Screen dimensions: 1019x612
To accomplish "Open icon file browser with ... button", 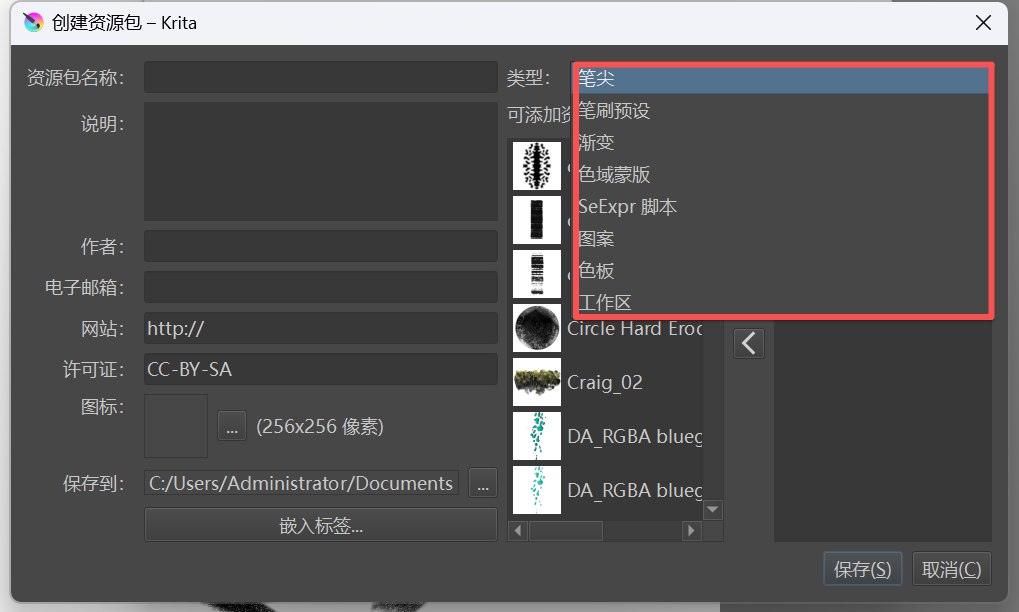I will 231,426.
